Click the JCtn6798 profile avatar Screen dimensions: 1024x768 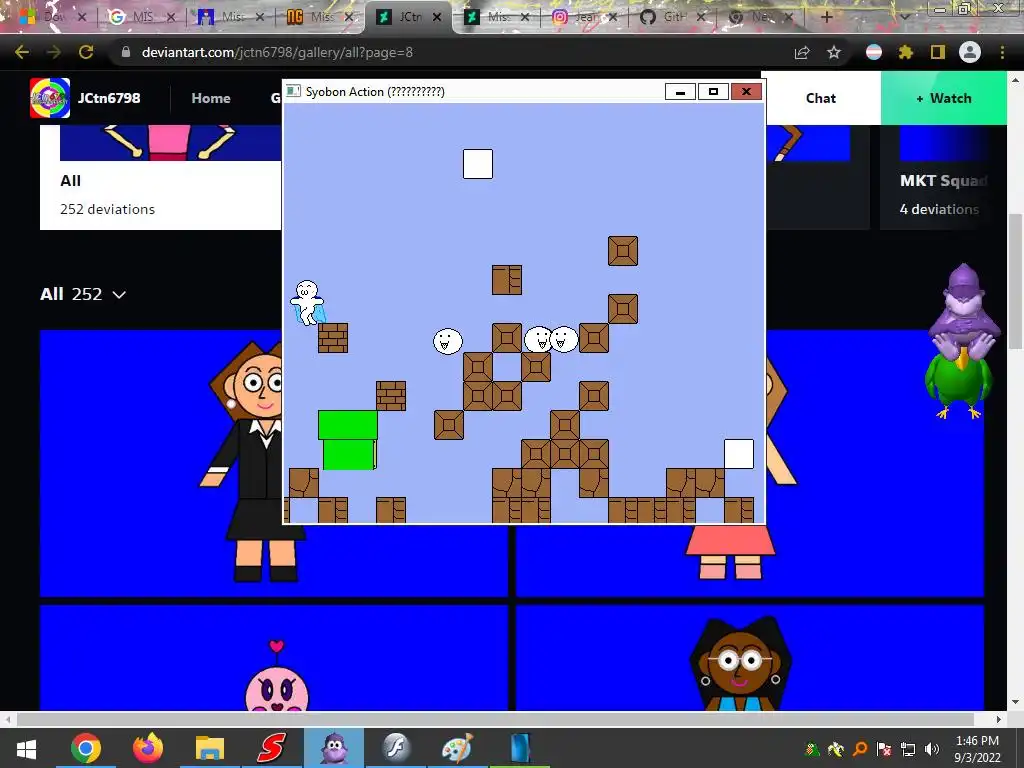[50, 98]
